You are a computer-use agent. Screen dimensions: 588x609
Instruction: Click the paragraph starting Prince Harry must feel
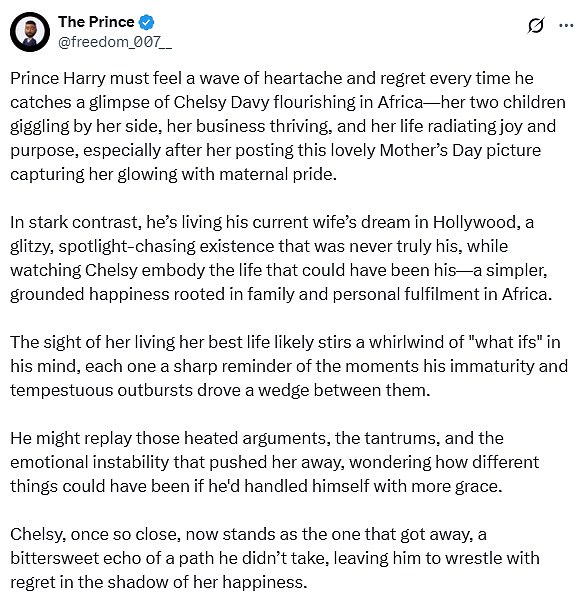(288, 126)
